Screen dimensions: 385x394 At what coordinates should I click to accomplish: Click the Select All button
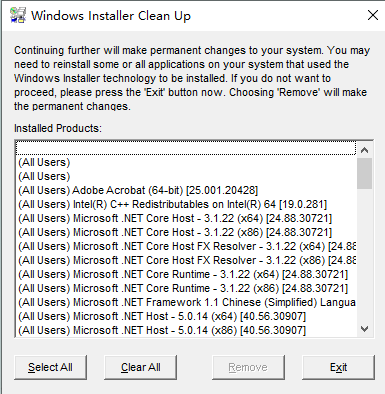[50, 367]
